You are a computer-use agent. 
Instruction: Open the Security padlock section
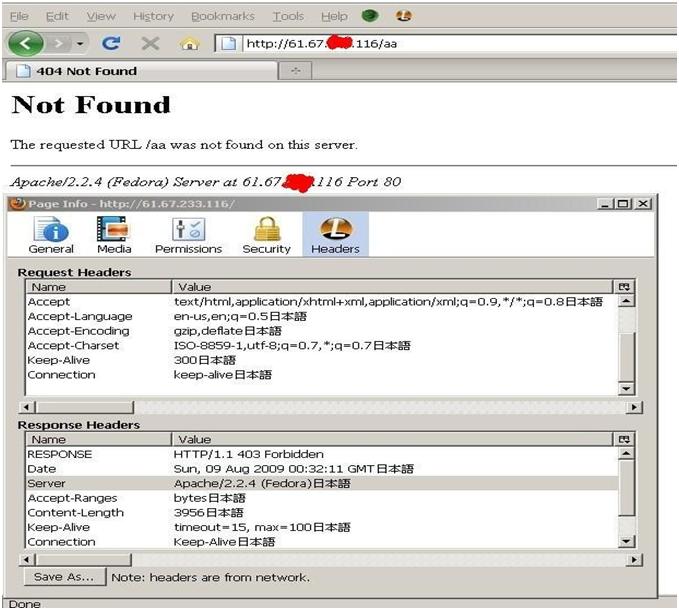[266, 236]
